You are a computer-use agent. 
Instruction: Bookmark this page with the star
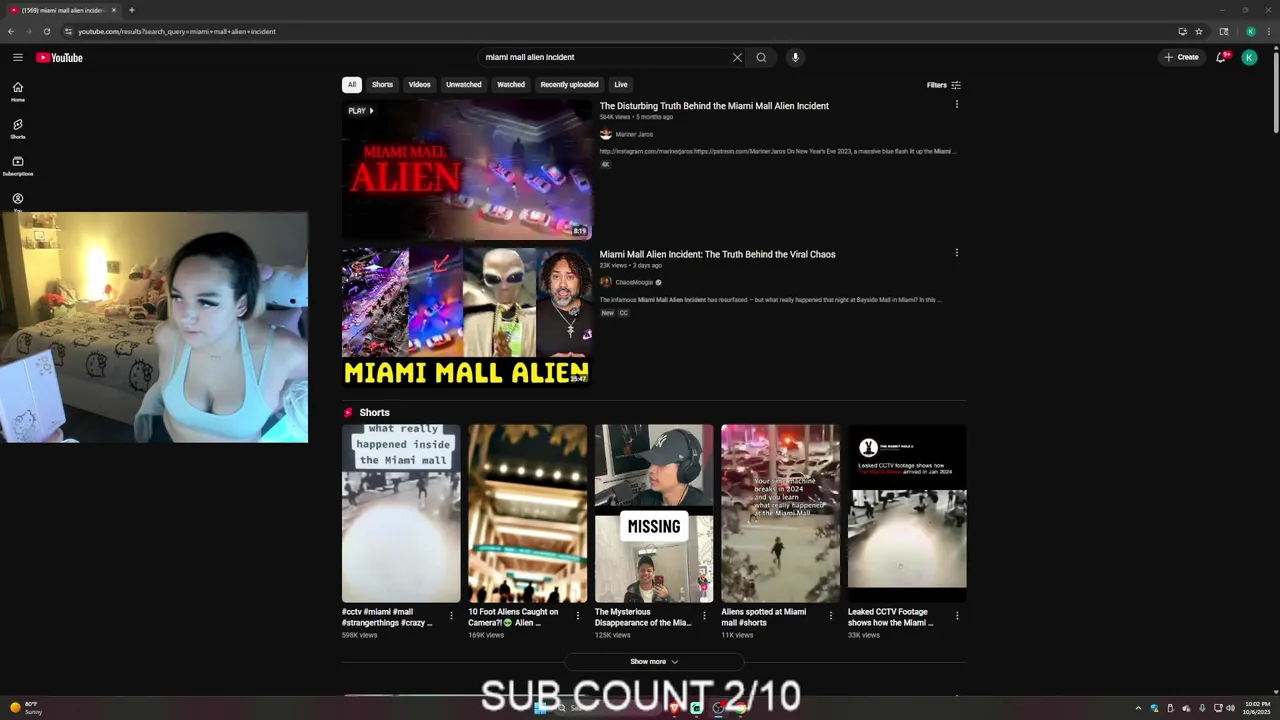tap(1199, 31)
